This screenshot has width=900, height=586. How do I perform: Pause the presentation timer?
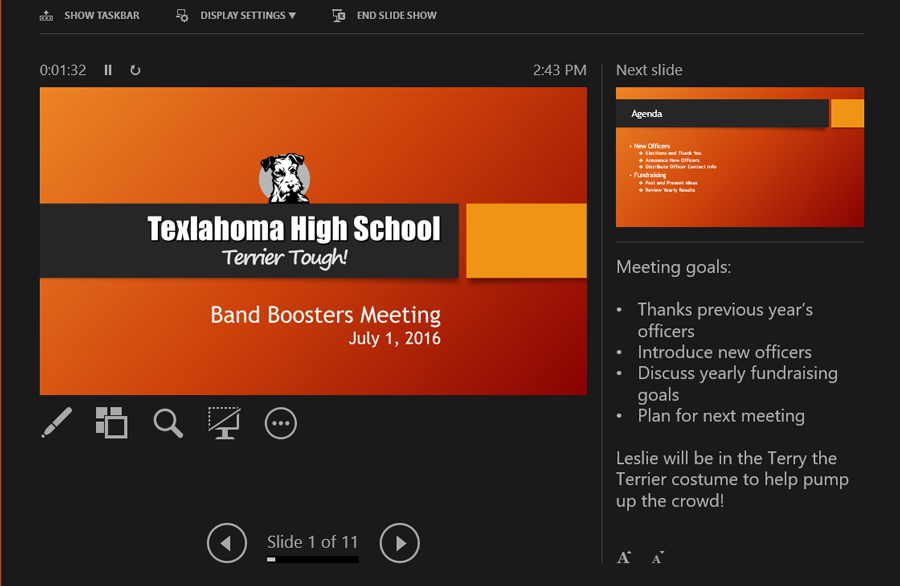click(108, 70)
